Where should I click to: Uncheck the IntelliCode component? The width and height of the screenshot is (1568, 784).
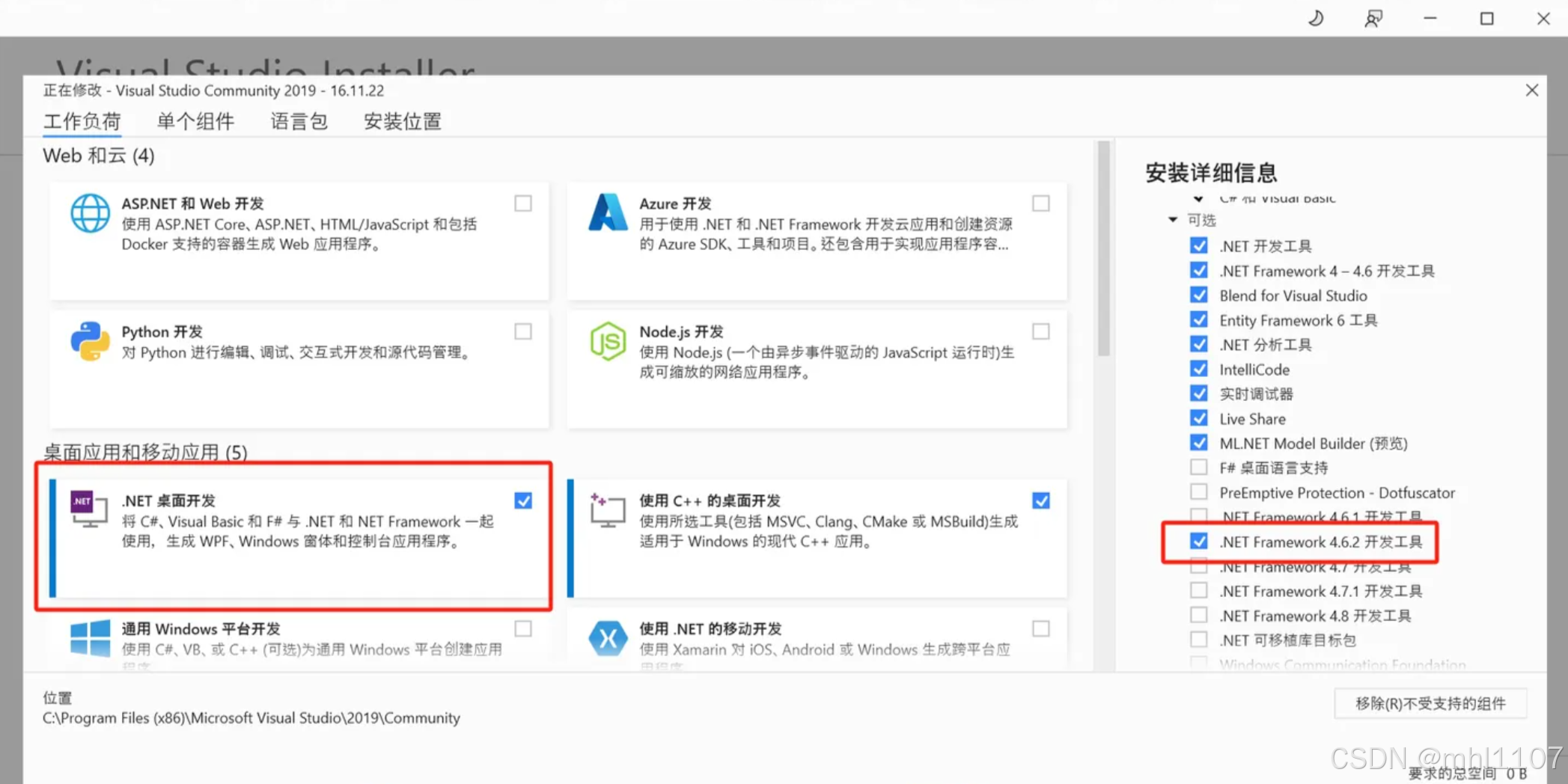(1199, 369)
